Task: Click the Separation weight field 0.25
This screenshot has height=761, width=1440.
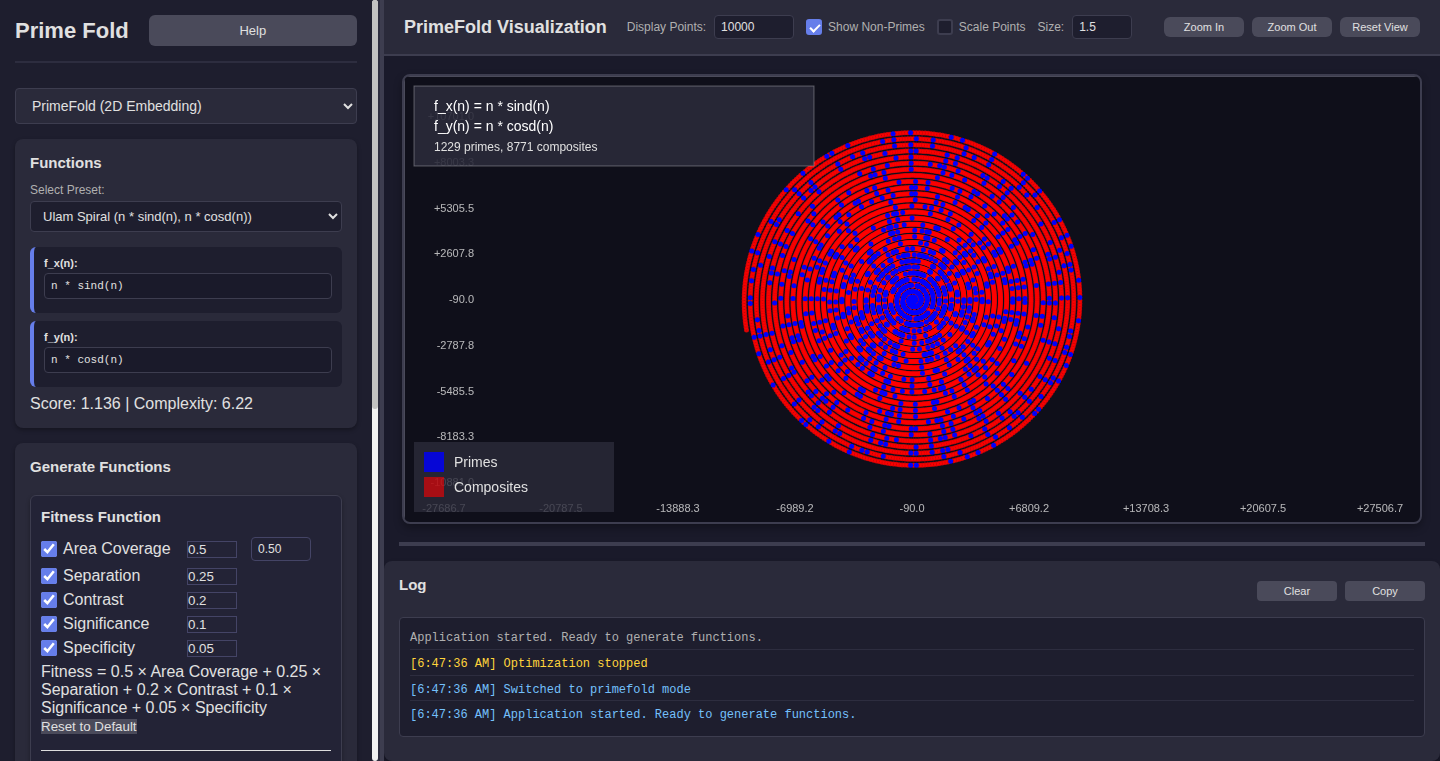Action: coord(212,576)
